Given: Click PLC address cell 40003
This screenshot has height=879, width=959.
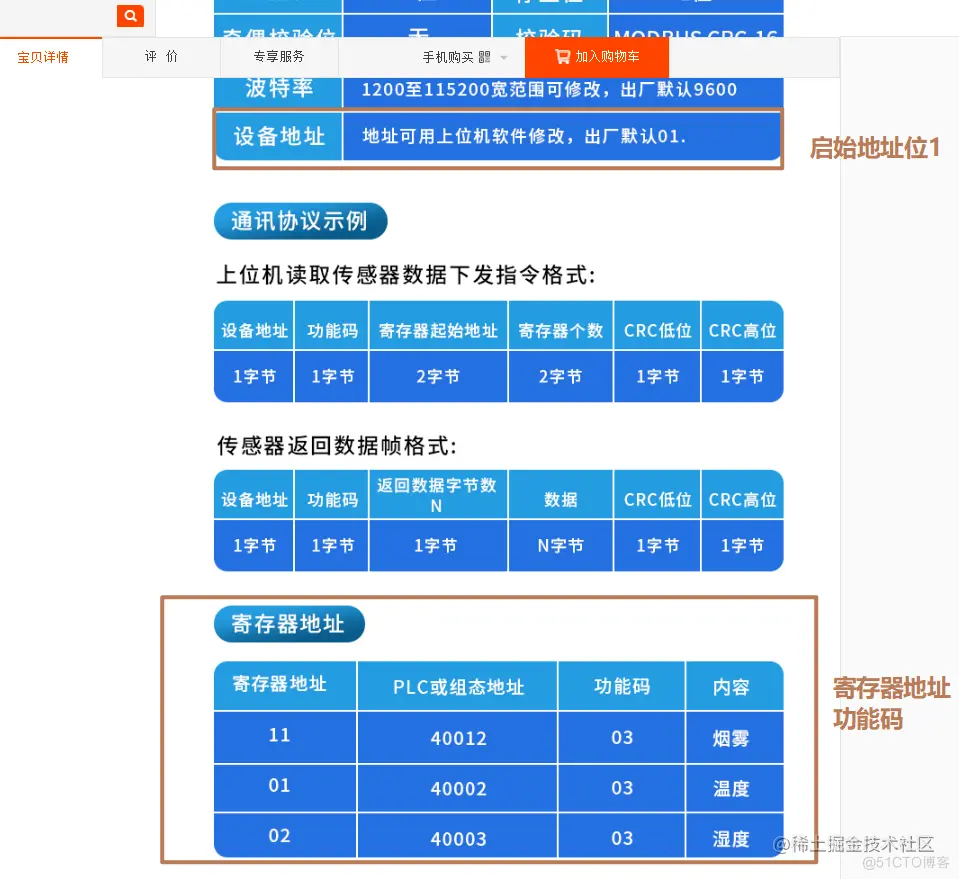Looking at the screenshot, I should tap(457, 837).
